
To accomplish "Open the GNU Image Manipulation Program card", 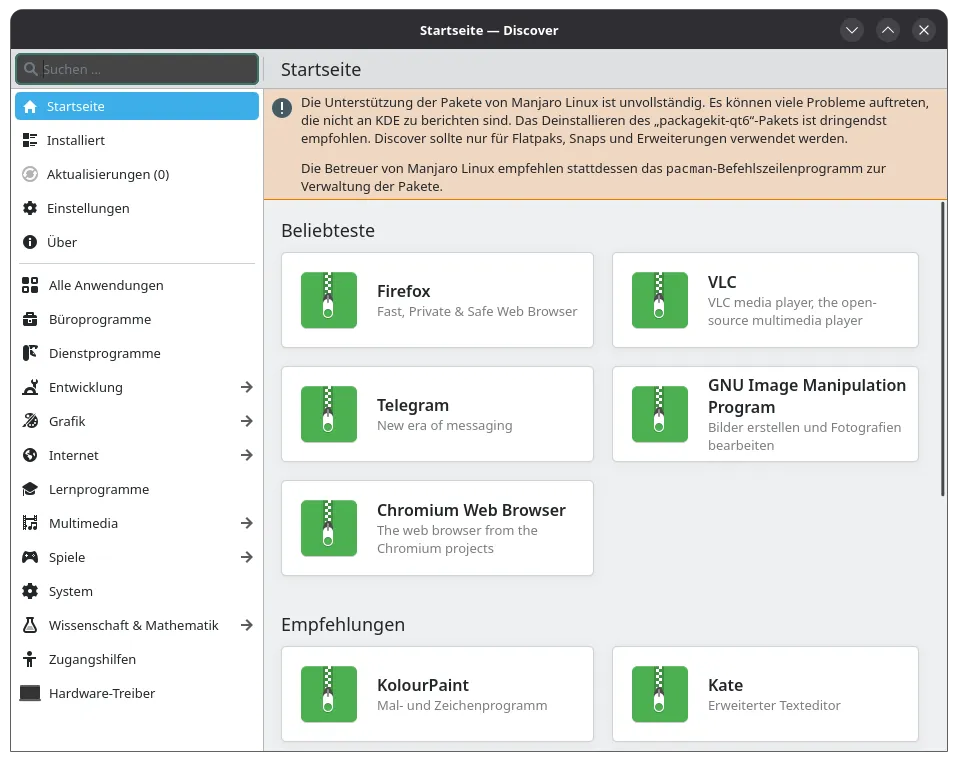I will tap(765, 414).
